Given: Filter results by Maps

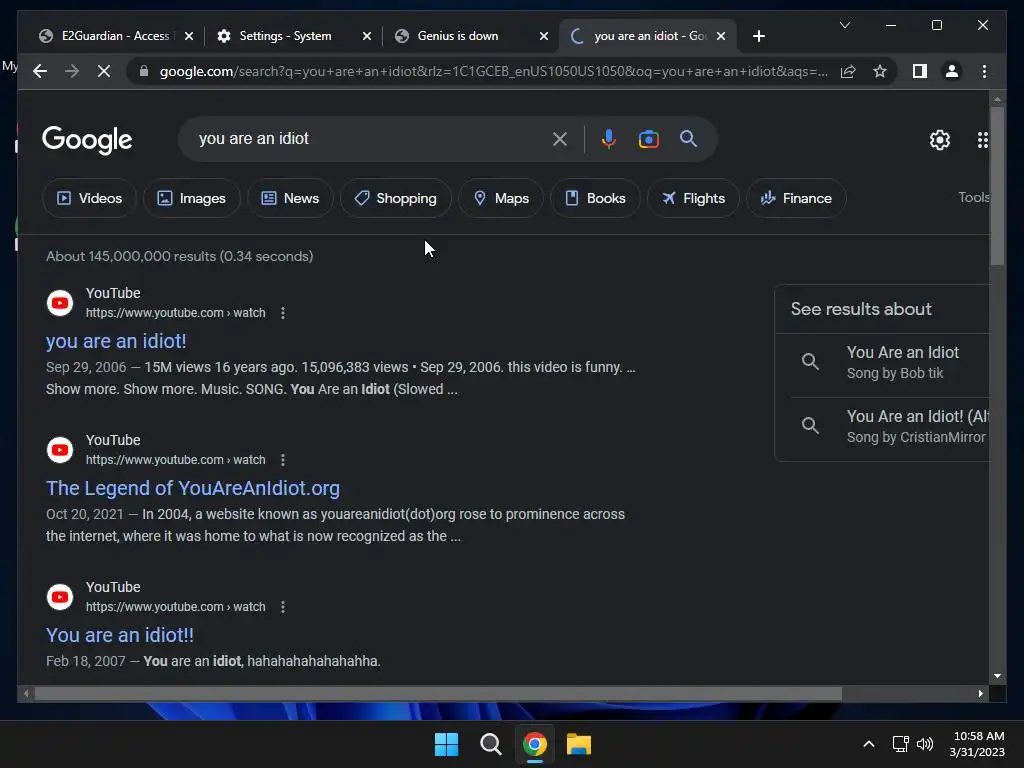Looking at the screenshot, I should pyautogui.click(x=501, y=198).
